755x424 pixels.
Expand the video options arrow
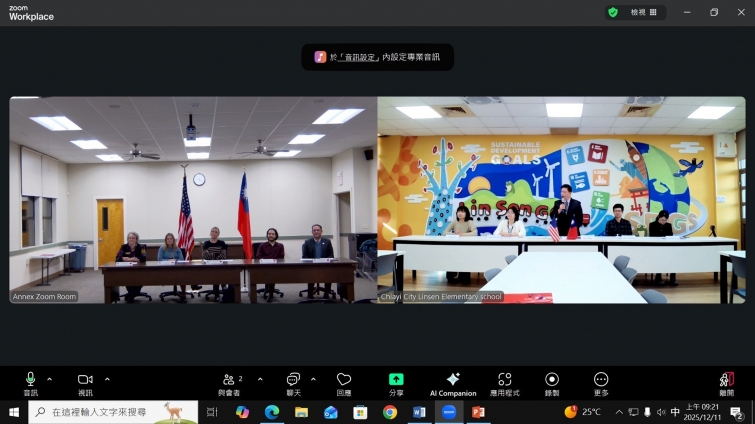click(107, 379)
